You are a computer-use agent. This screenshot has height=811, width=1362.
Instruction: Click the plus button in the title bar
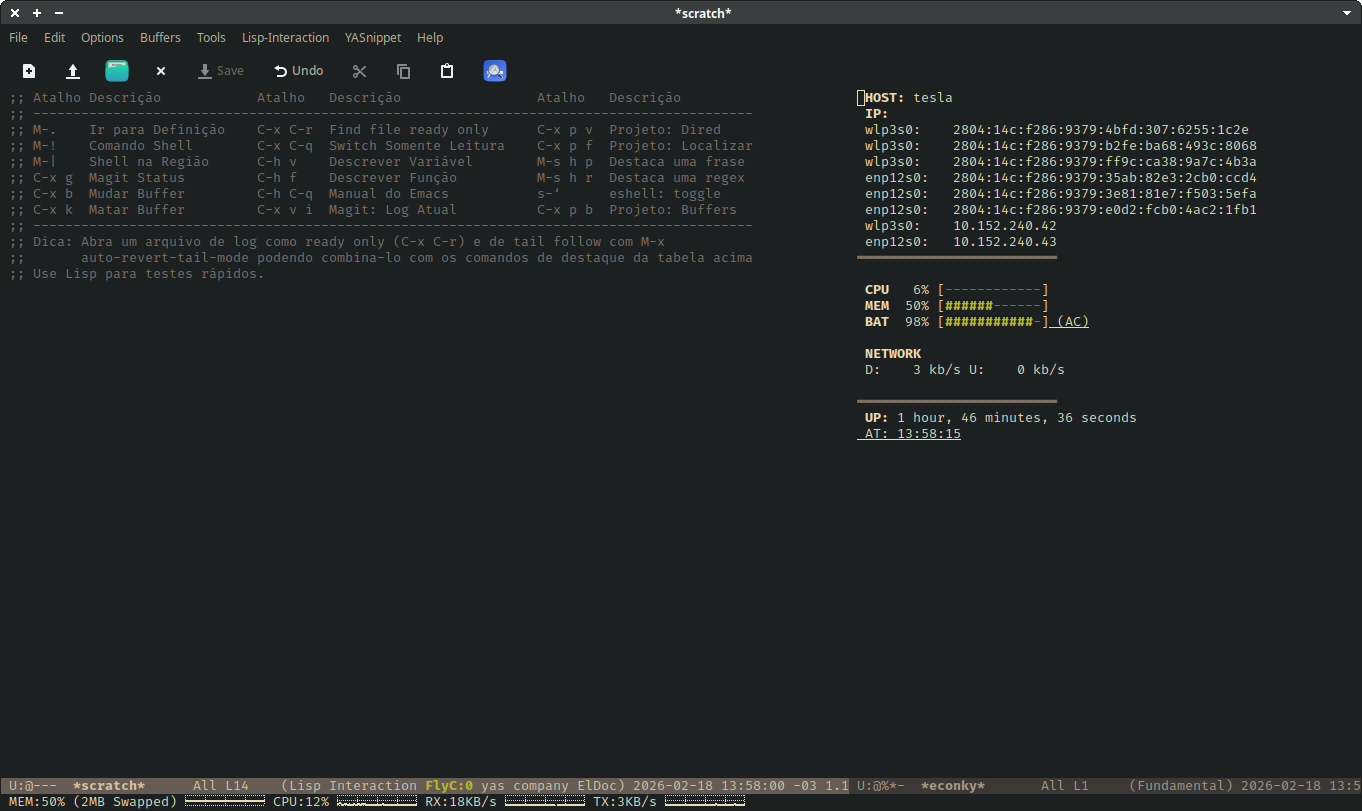click(37, 13)
